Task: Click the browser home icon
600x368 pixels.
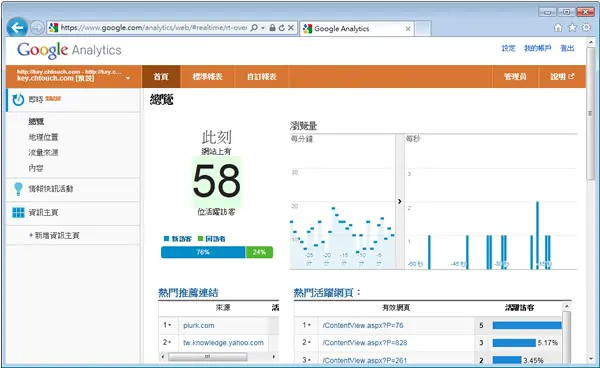Action: [558, 28]
